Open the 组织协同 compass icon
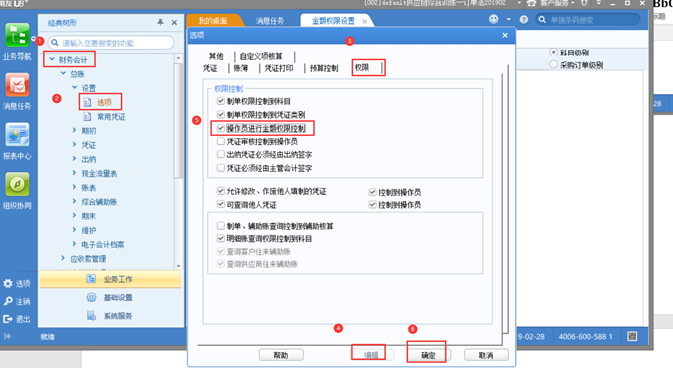 tap(17, 185)
